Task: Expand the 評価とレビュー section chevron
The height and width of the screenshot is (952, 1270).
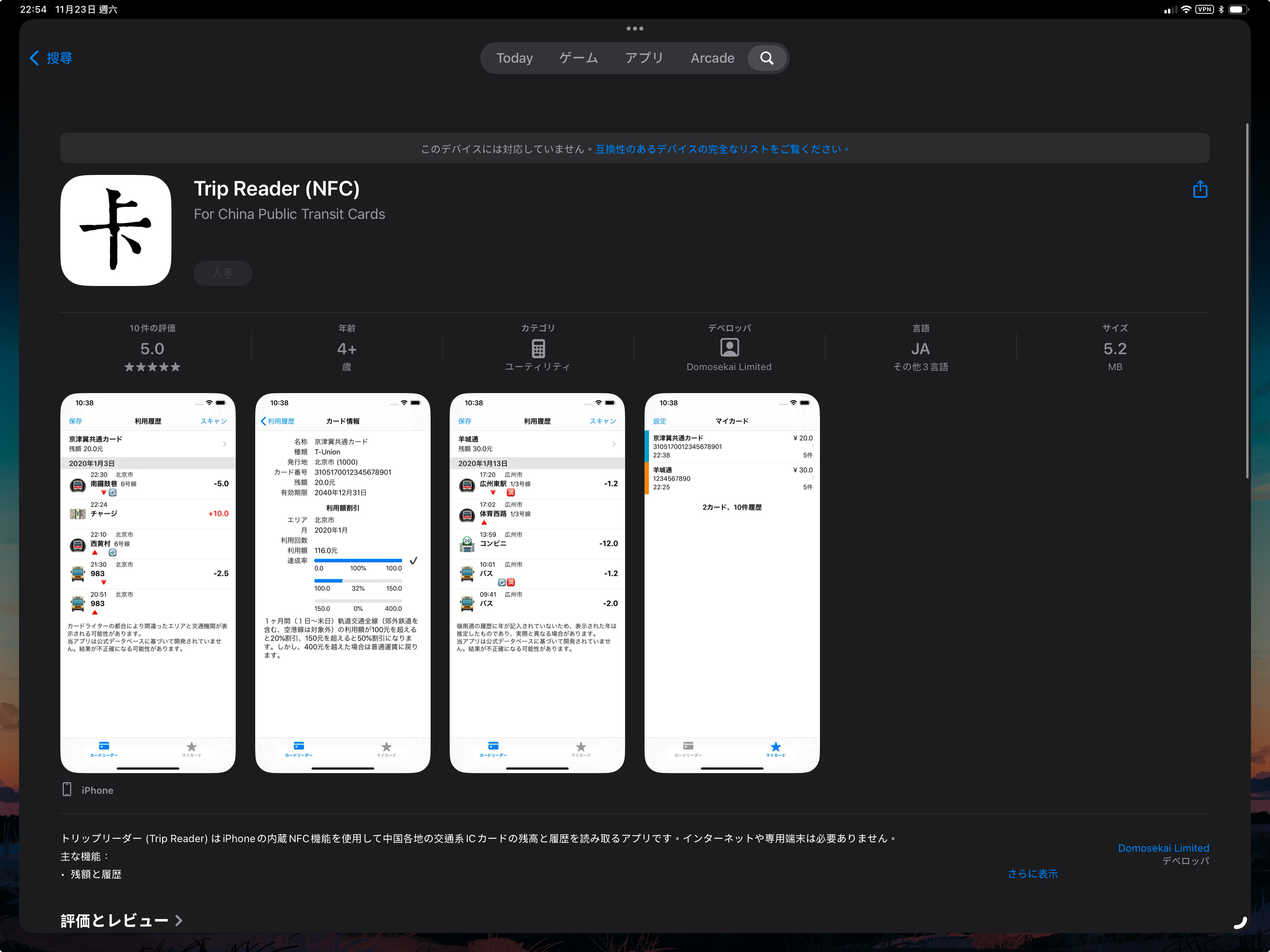Action: (179, 920)
